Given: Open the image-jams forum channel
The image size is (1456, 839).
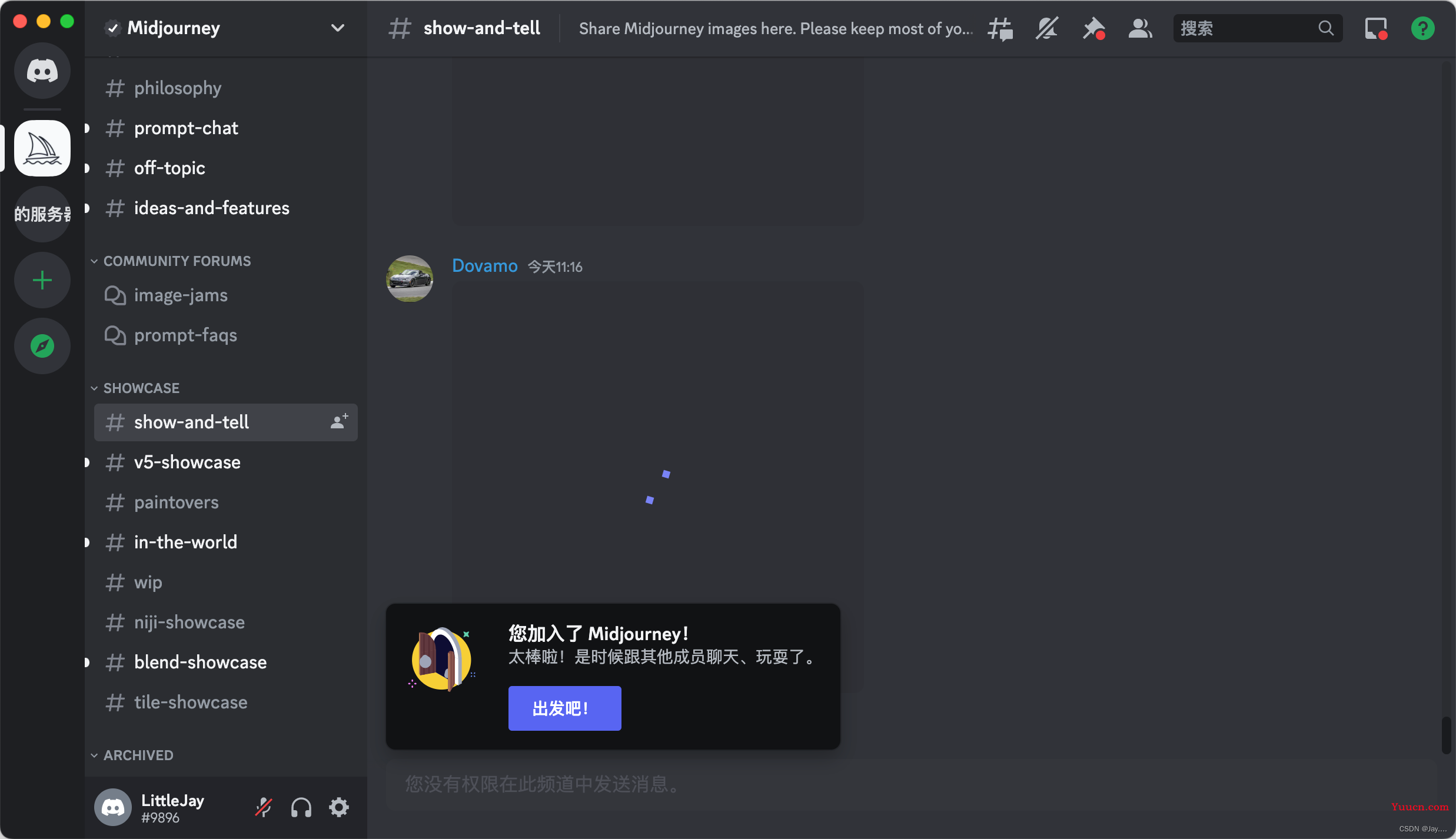Looking at the screenshot, I should click(181, 295).
